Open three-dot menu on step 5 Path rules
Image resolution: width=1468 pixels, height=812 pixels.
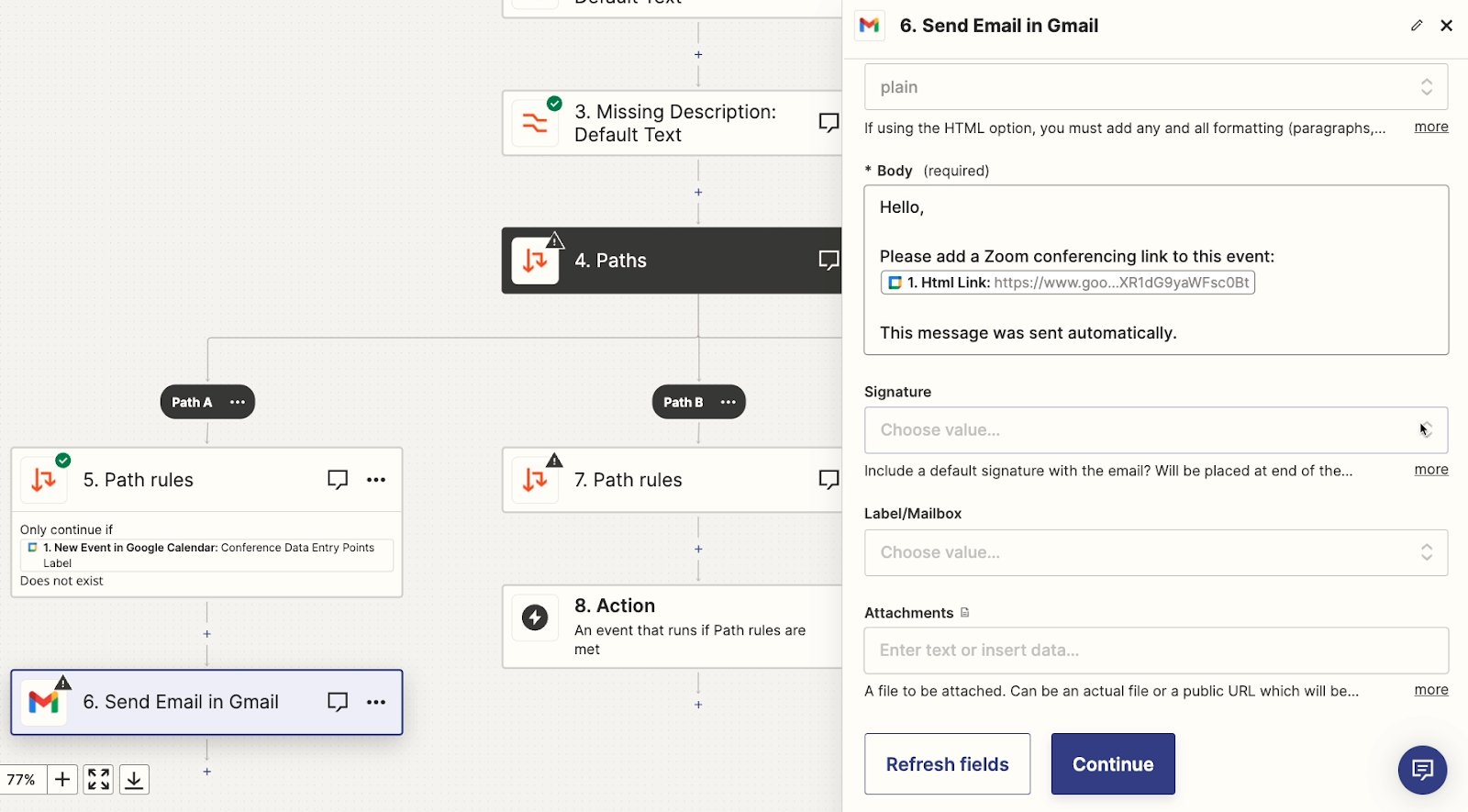coord(376,480)
